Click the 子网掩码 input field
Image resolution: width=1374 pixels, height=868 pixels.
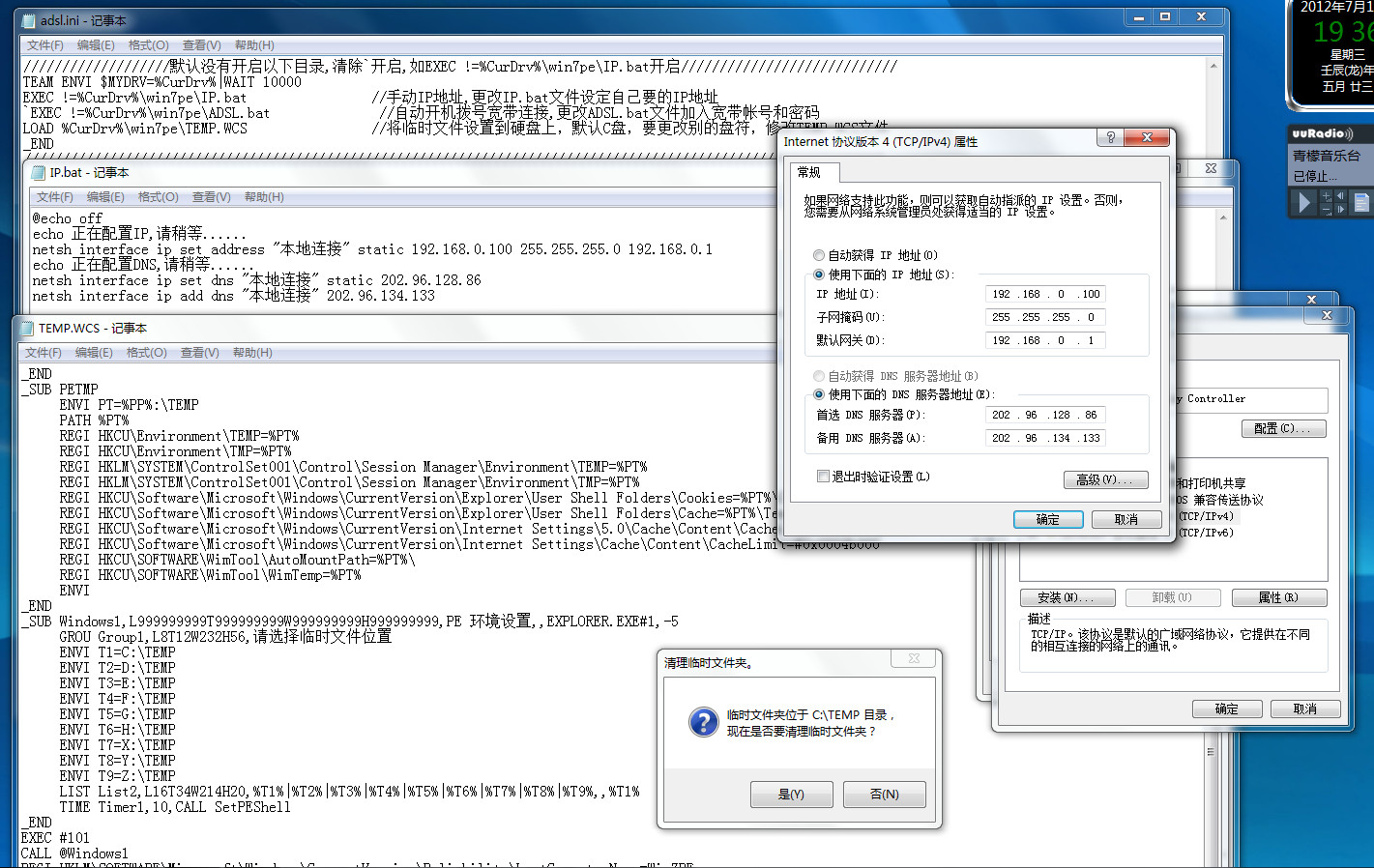[x=1045, y=317]
